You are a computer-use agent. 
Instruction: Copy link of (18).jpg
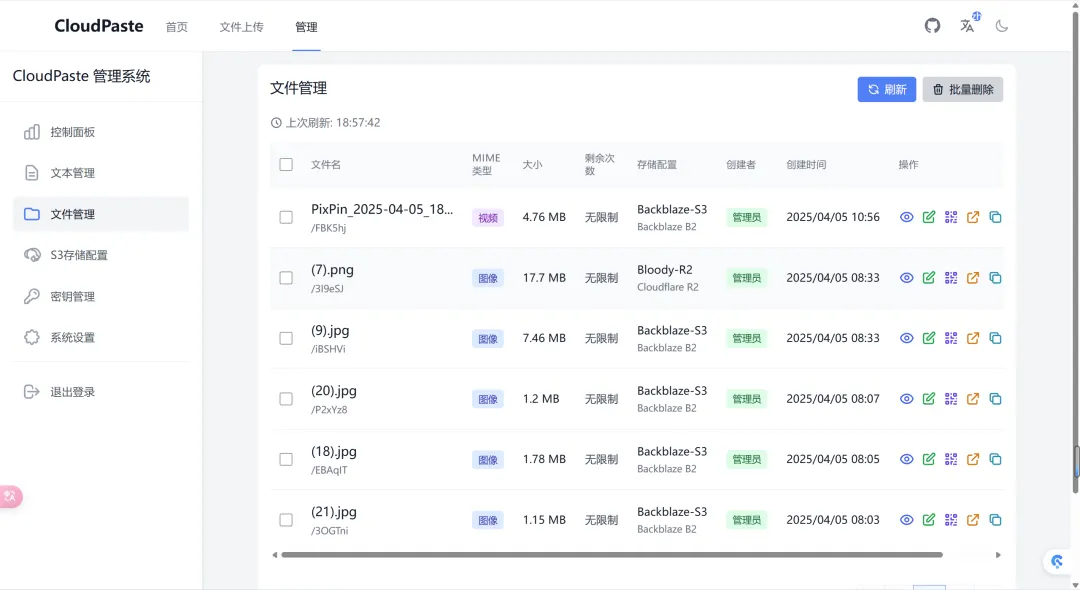pos(995,460)
